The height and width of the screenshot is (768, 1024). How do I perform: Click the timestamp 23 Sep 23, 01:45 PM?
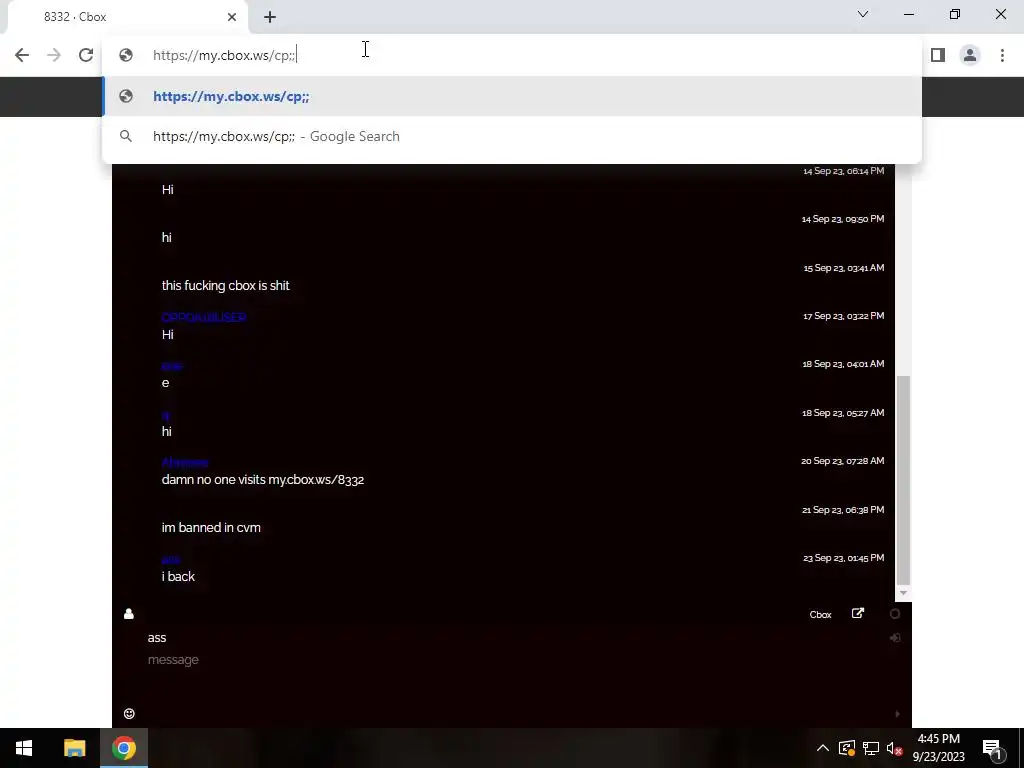click(x=843, y=558)
